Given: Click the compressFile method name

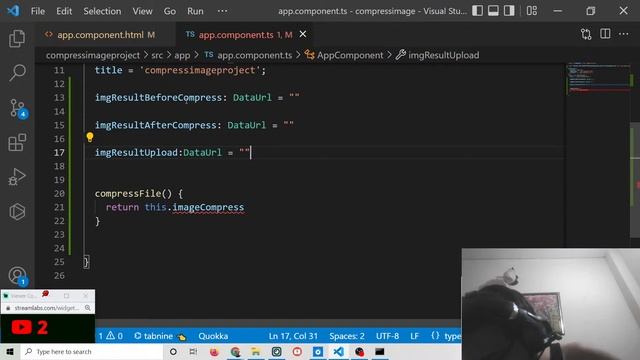Looking at the screenshot, I should point(128,193).
